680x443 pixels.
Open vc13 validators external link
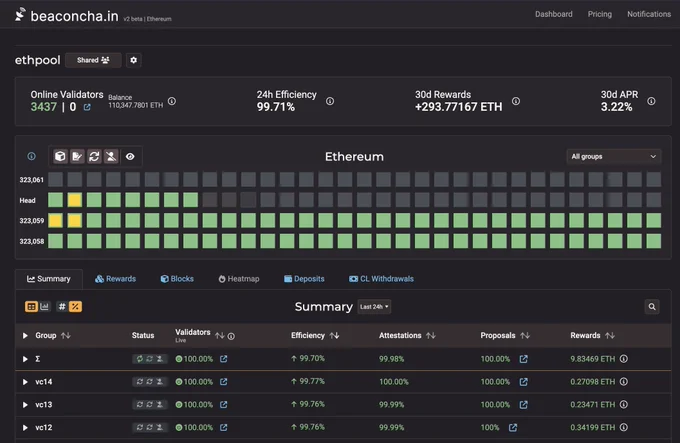(x=223, y=404)
